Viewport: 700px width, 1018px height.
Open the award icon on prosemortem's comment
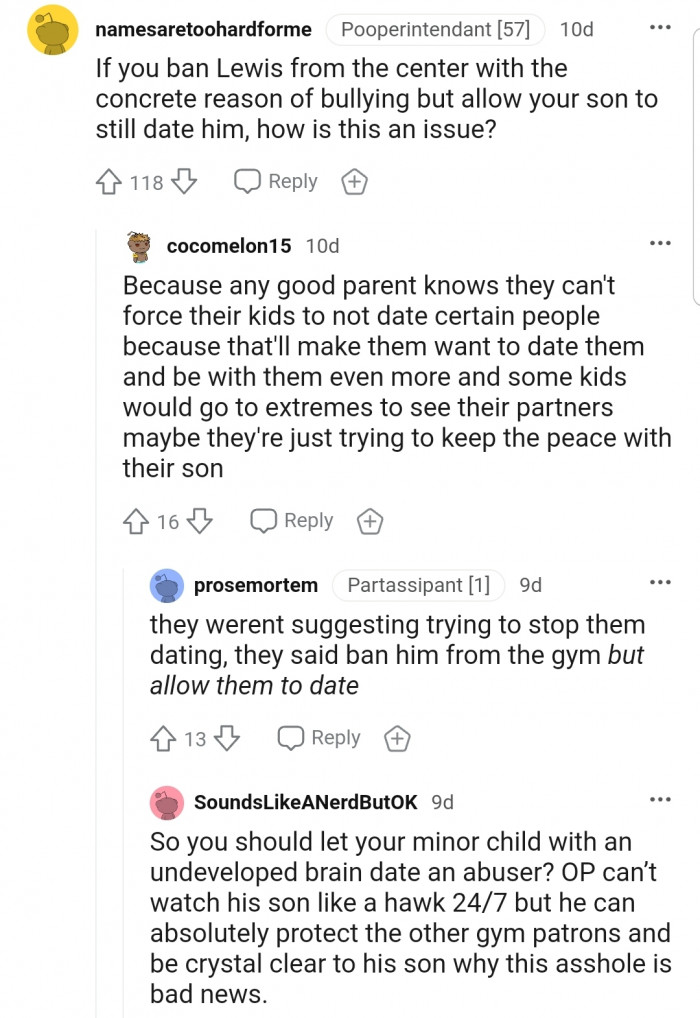pos(397,738)
